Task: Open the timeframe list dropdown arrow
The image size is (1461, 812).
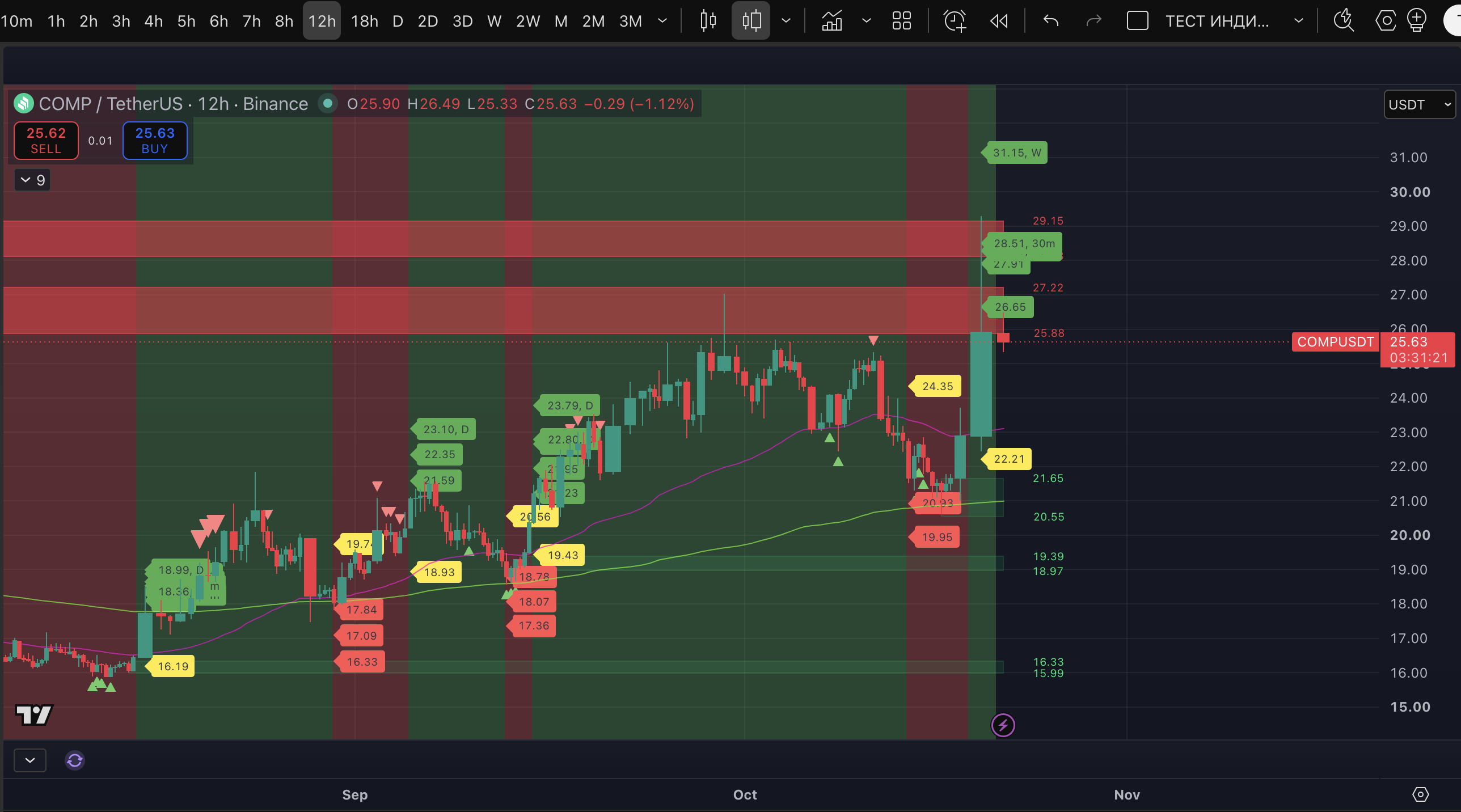Action: coord(662,21)
